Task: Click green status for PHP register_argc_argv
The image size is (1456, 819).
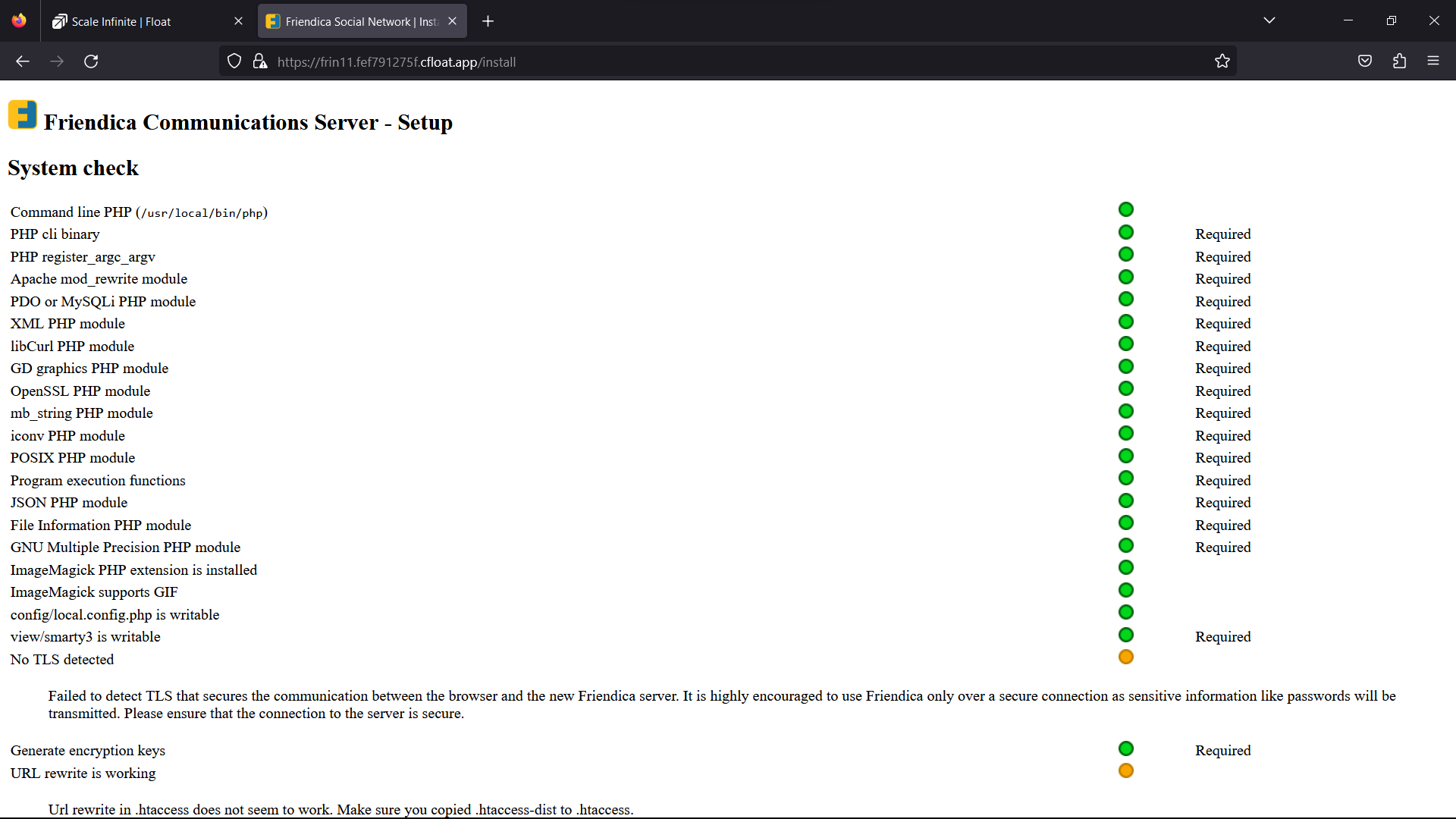Action: pyautogui.click(x=1126, y=254)
